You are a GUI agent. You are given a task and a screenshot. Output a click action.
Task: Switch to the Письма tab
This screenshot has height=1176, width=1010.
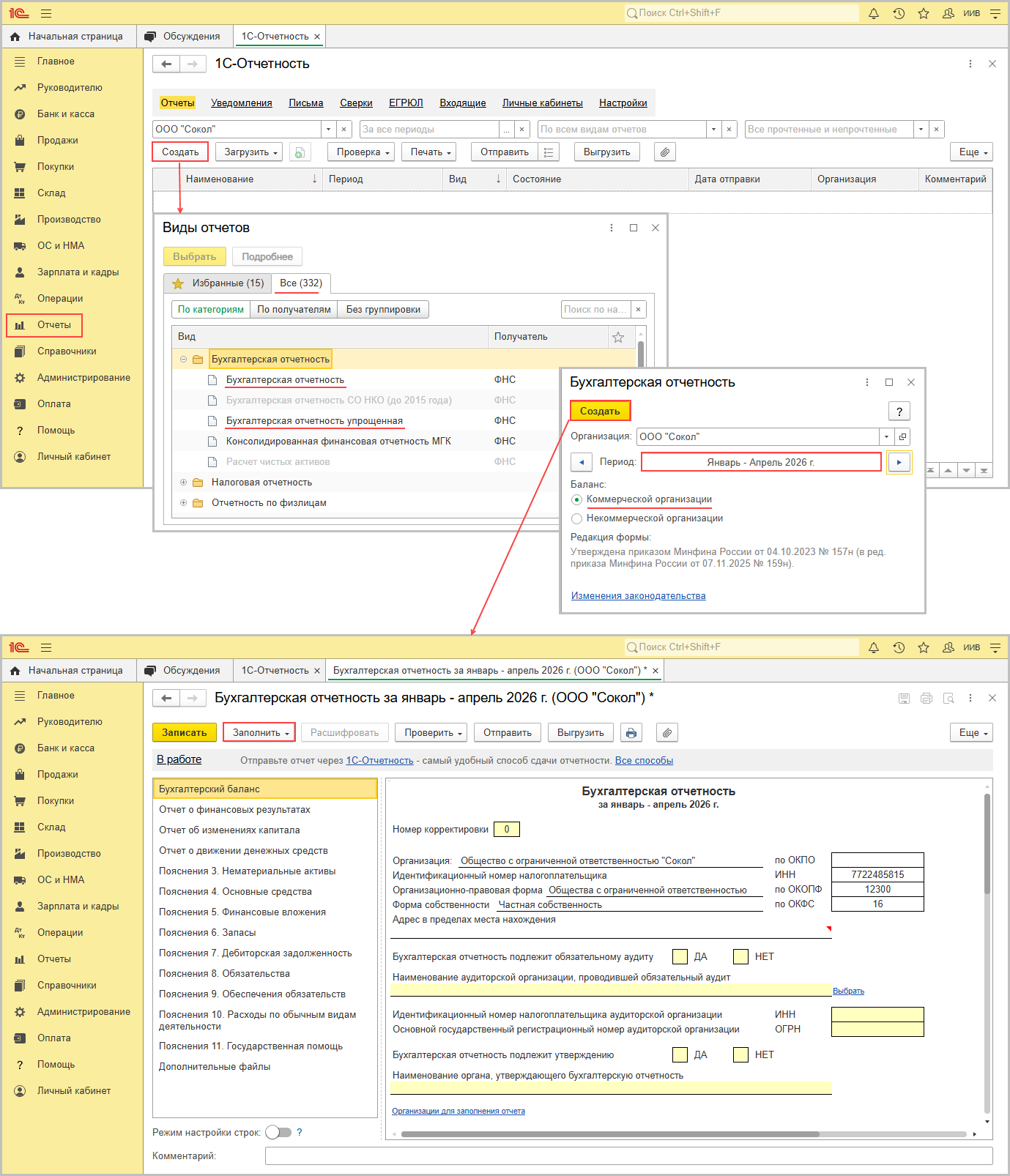[306, 103]
